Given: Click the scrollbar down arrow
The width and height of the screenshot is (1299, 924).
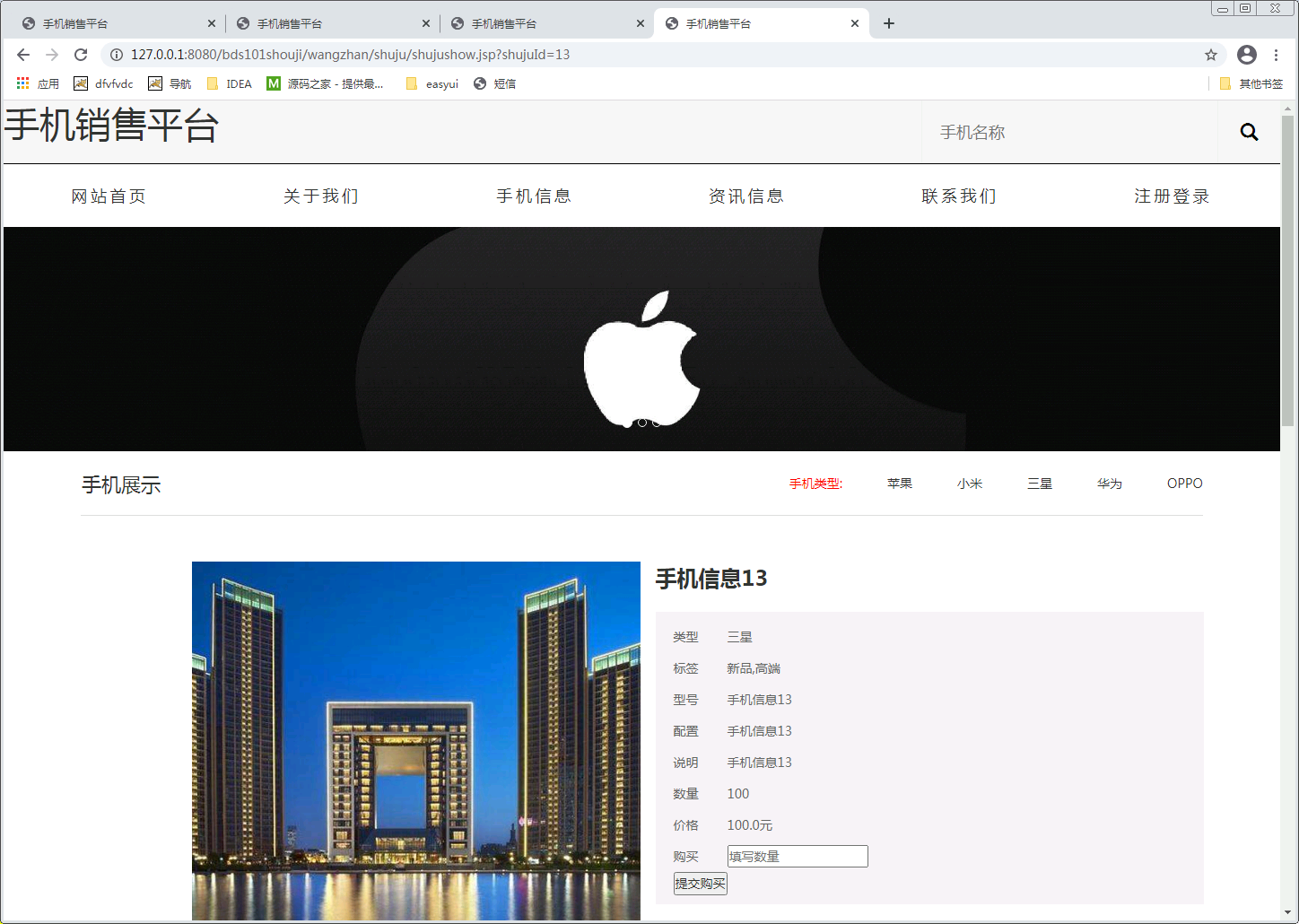Looking at the screenshot, I should click(x=1288, y=913).
